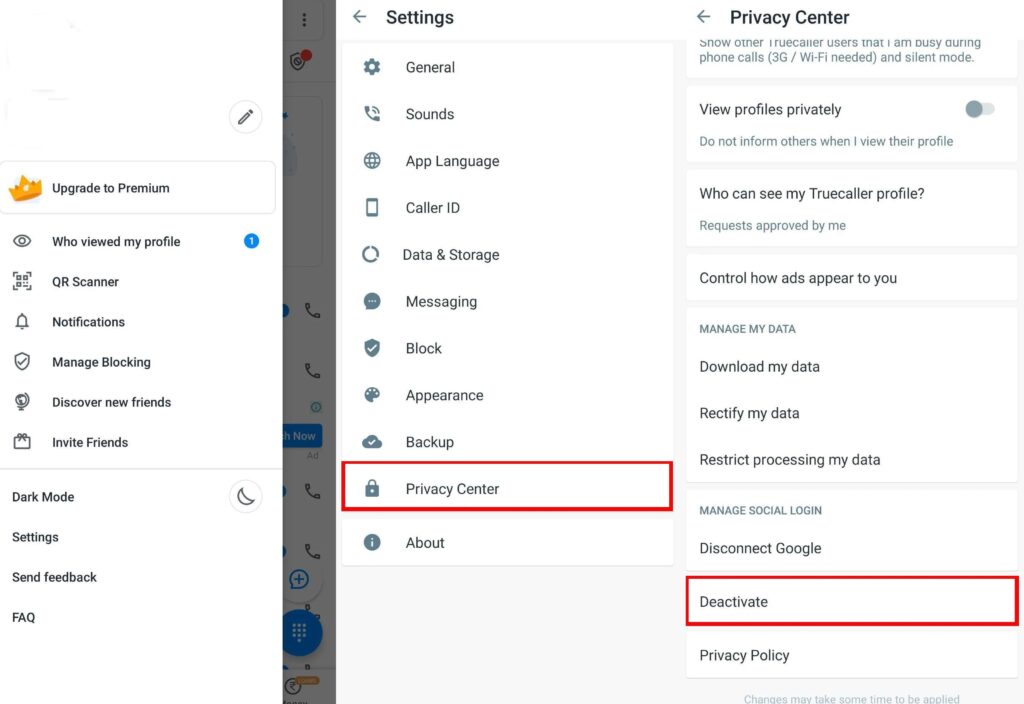Tap the phone icon next to Sounds
This screenshot has width=1024, height=704.
pos(372,114)
